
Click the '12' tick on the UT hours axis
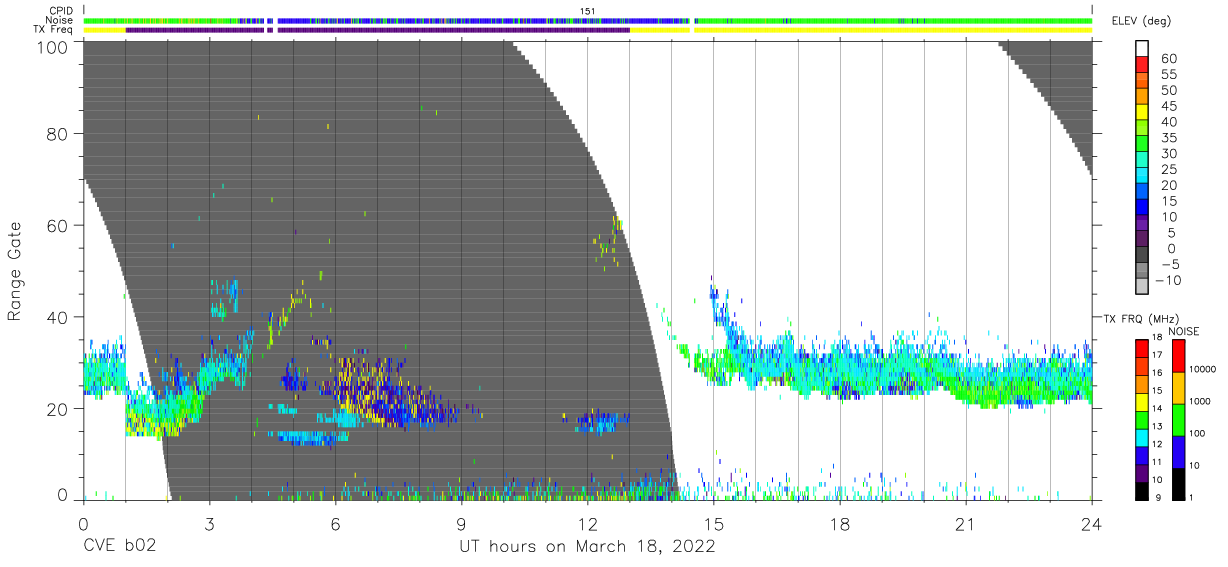click(x=587, y=523)
